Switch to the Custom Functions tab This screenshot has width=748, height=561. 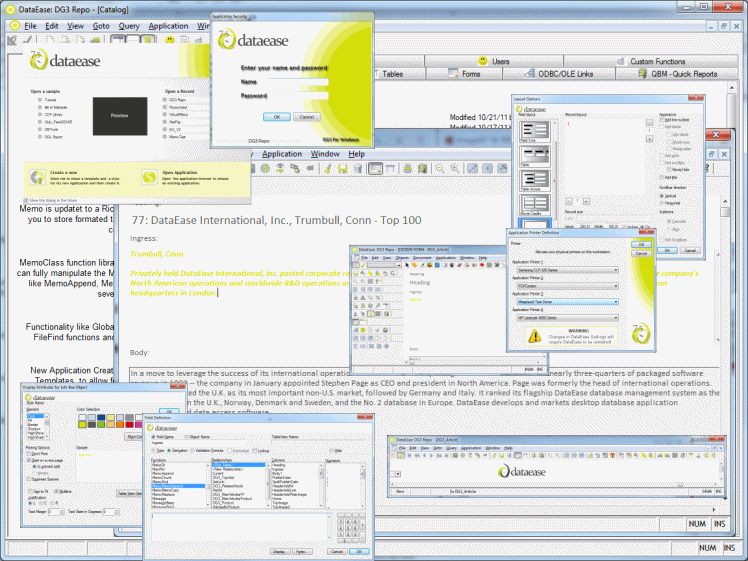pos(651,61)
